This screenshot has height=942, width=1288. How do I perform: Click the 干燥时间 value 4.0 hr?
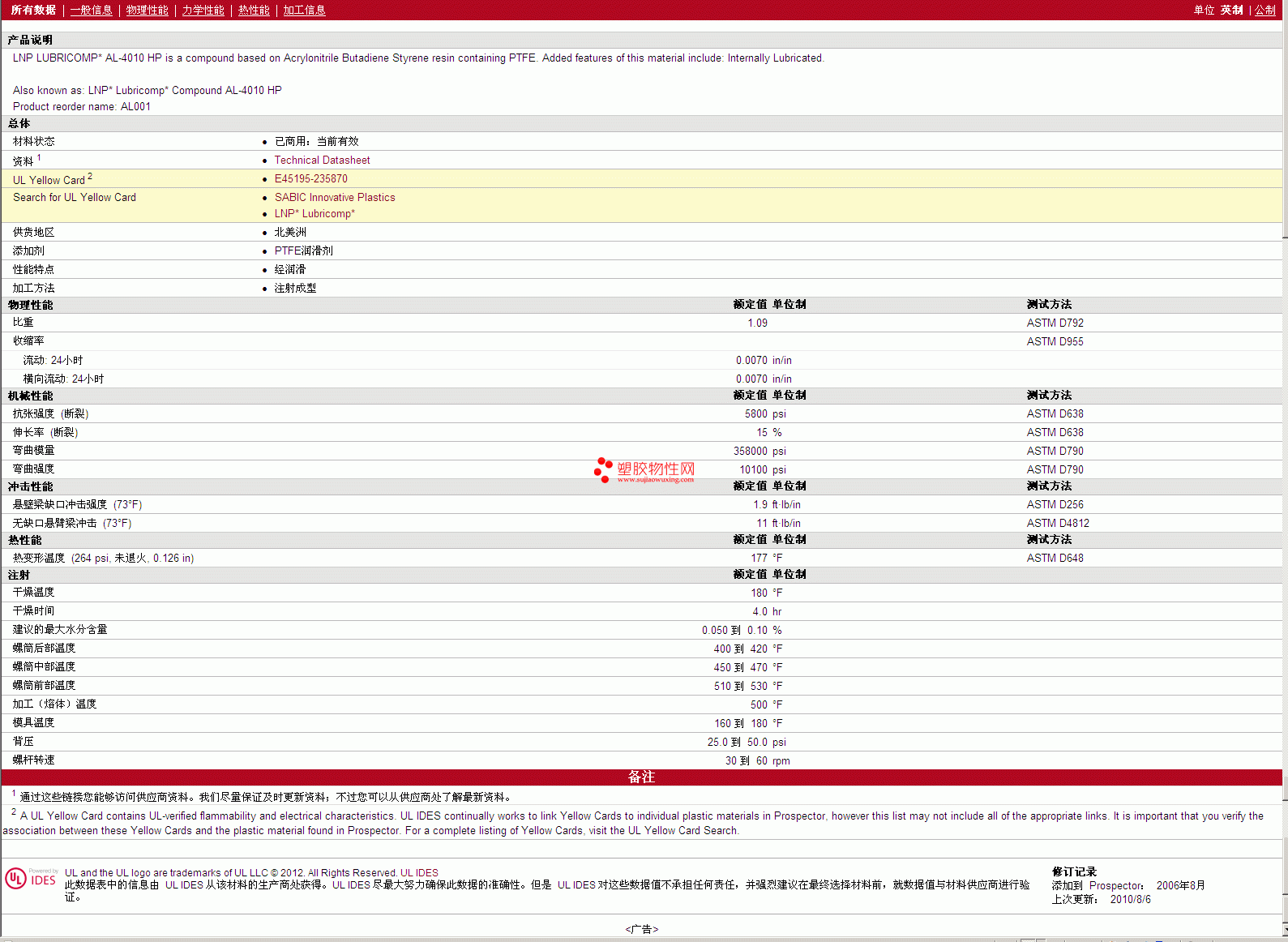[x=767, y=612]
